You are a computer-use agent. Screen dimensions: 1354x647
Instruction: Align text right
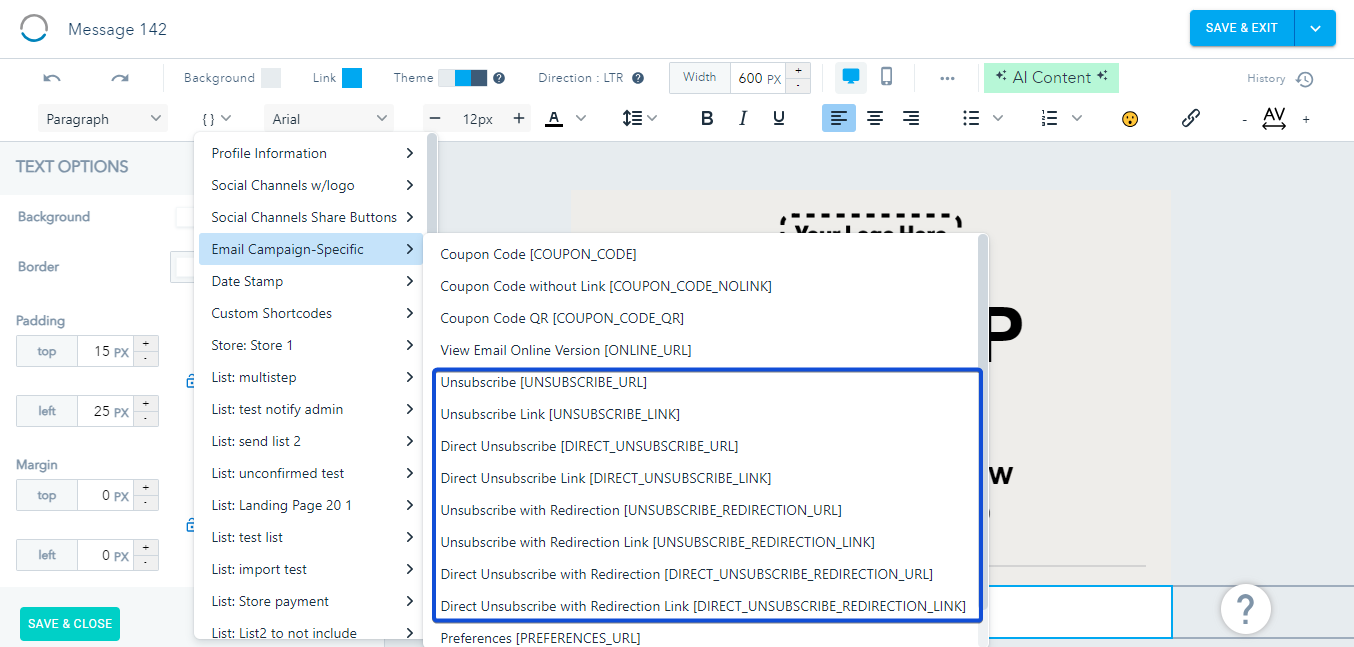pos(911,119)
